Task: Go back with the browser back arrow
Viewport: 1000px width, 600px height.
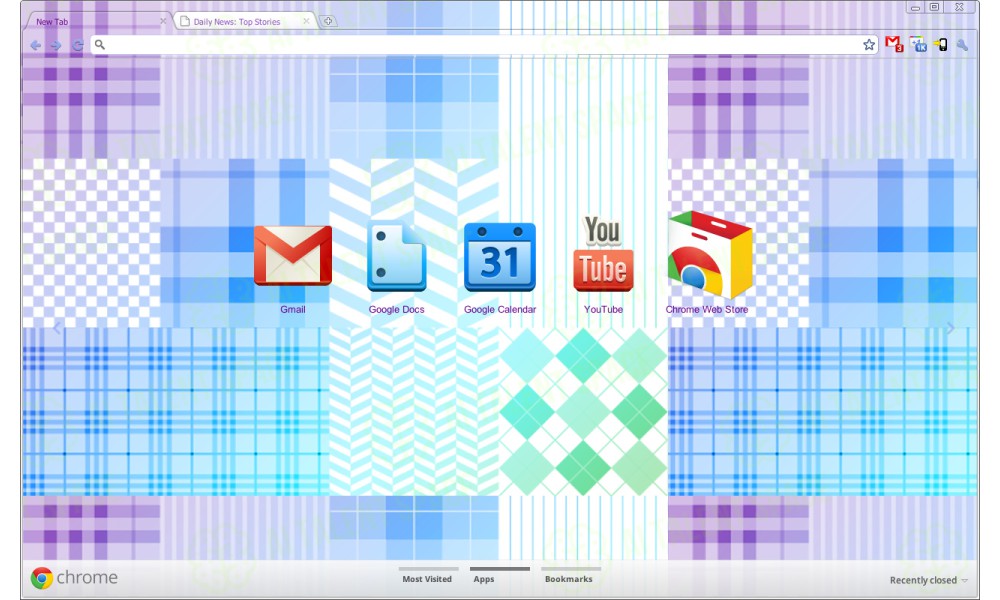Action: coord(36,45)
